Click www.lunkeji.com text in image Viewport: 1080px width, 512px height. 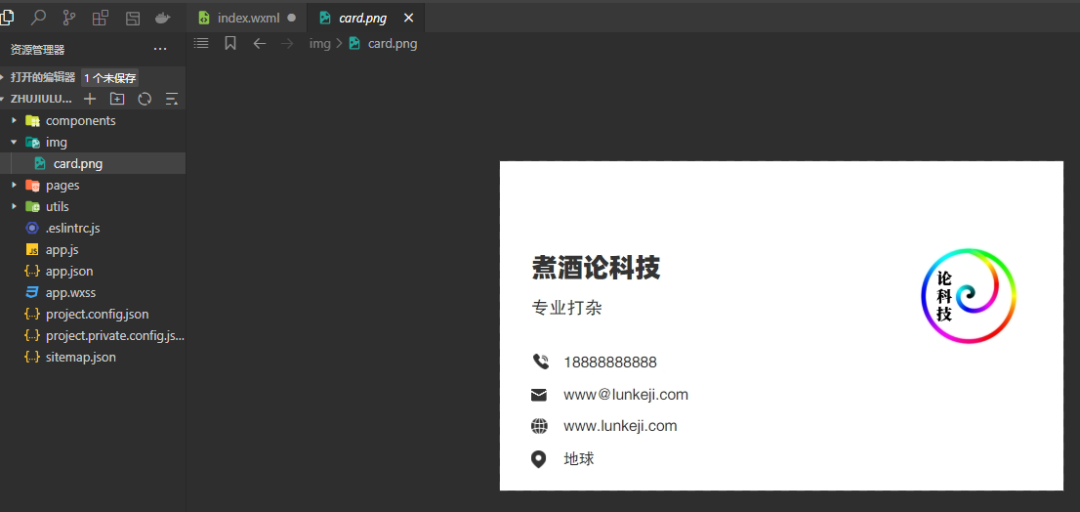click(621, 426)
